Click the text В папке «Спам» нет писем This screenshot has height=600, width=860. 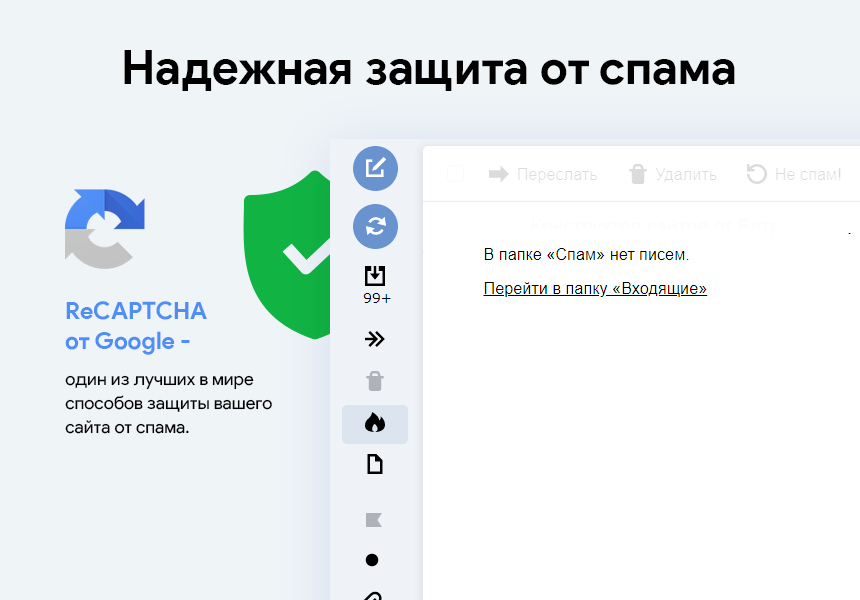586,255
